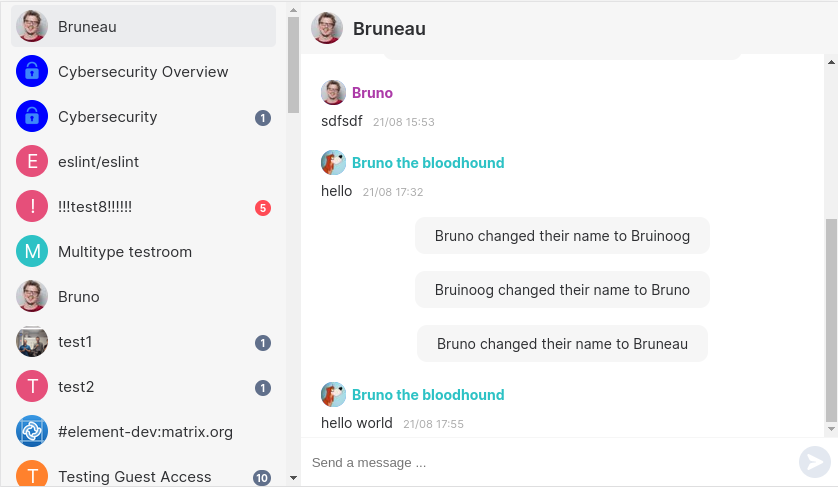
Task: Open the test1 room
Action: (x=75, y=342)
